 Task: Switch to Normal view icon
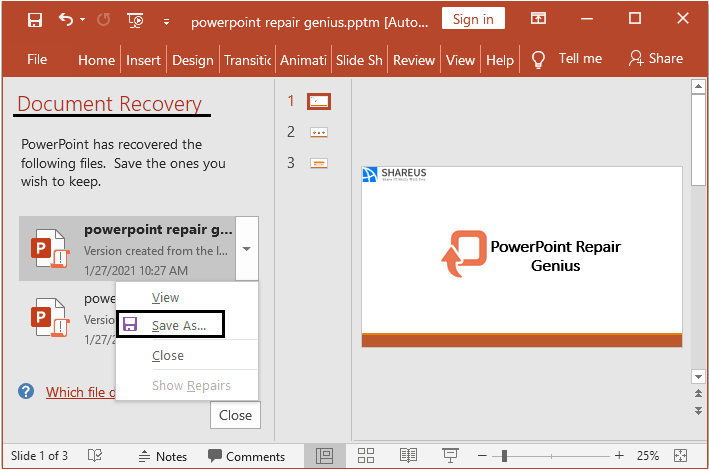tap(325, 456)
